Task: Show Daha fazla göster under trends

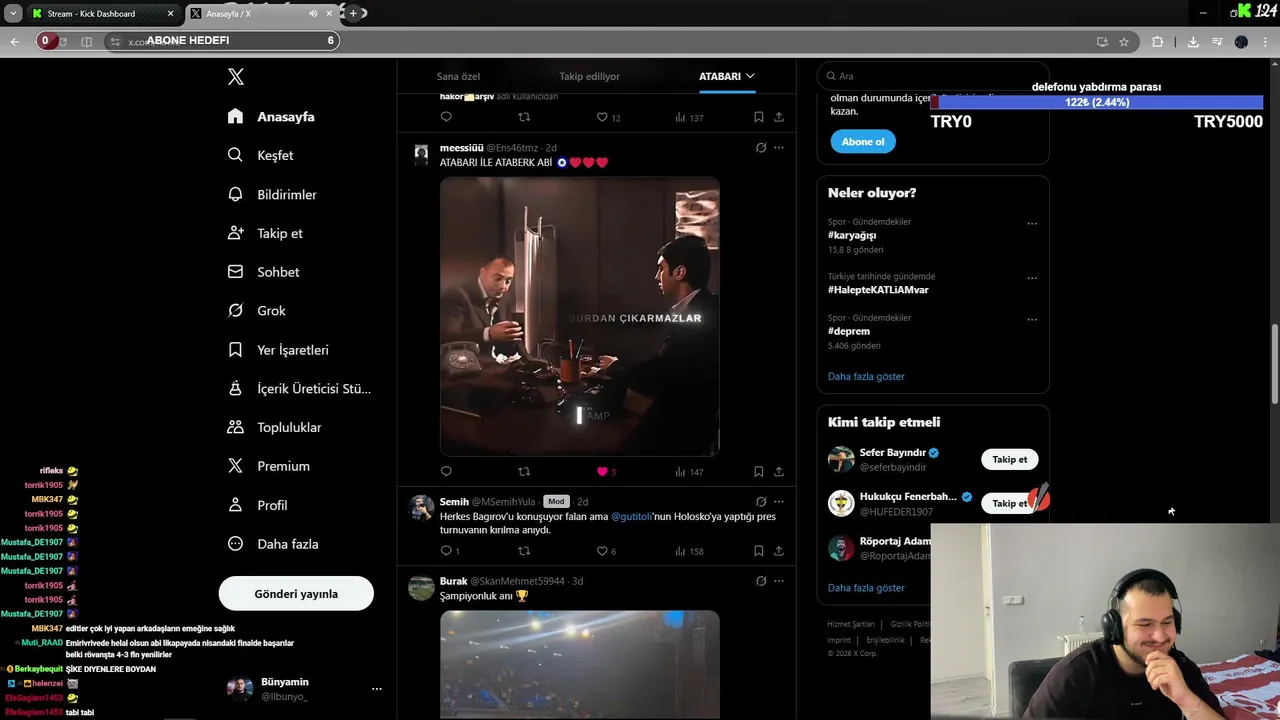Action: pyautogui.click(x=866, y=377)
